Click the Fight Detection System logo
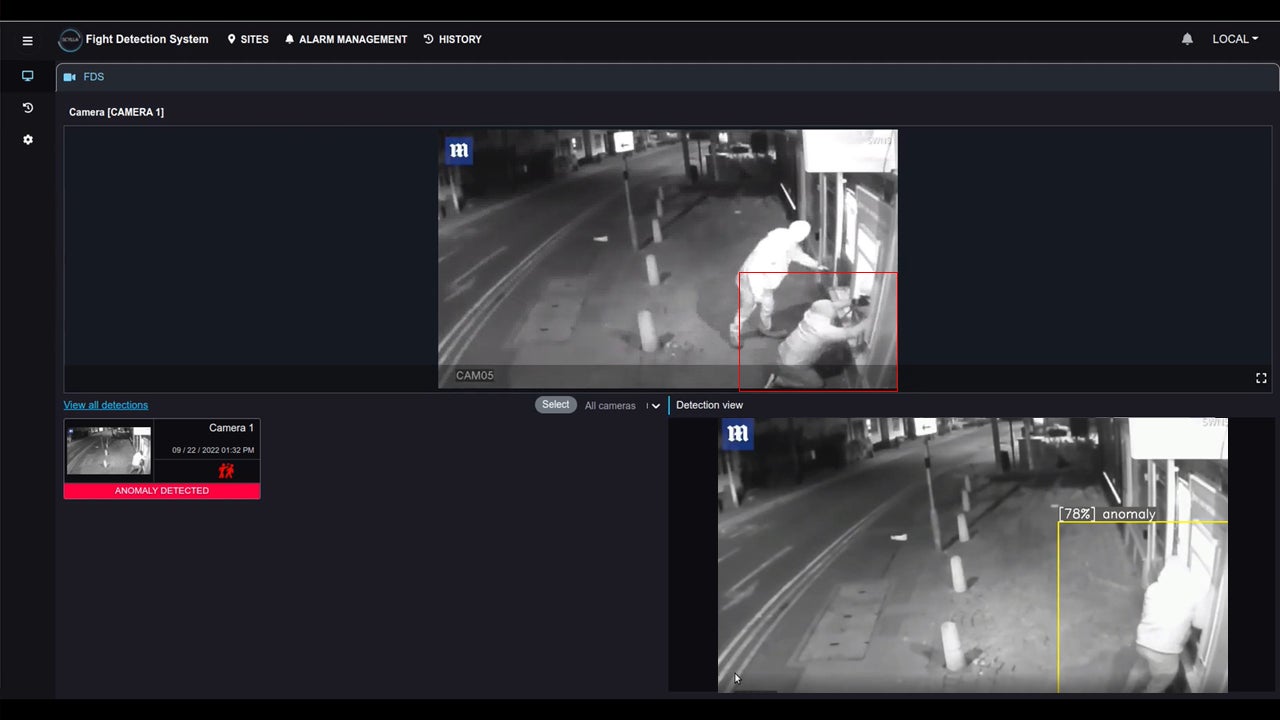The image size is (1280, 720). click(70, 40)
